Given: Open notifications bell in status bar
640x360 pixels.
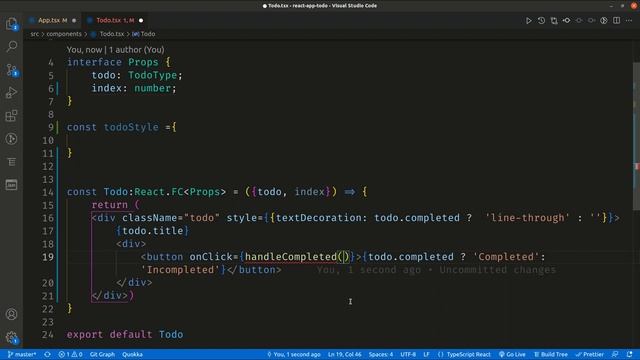Looking at the screenshot, I should coord(629,354).
